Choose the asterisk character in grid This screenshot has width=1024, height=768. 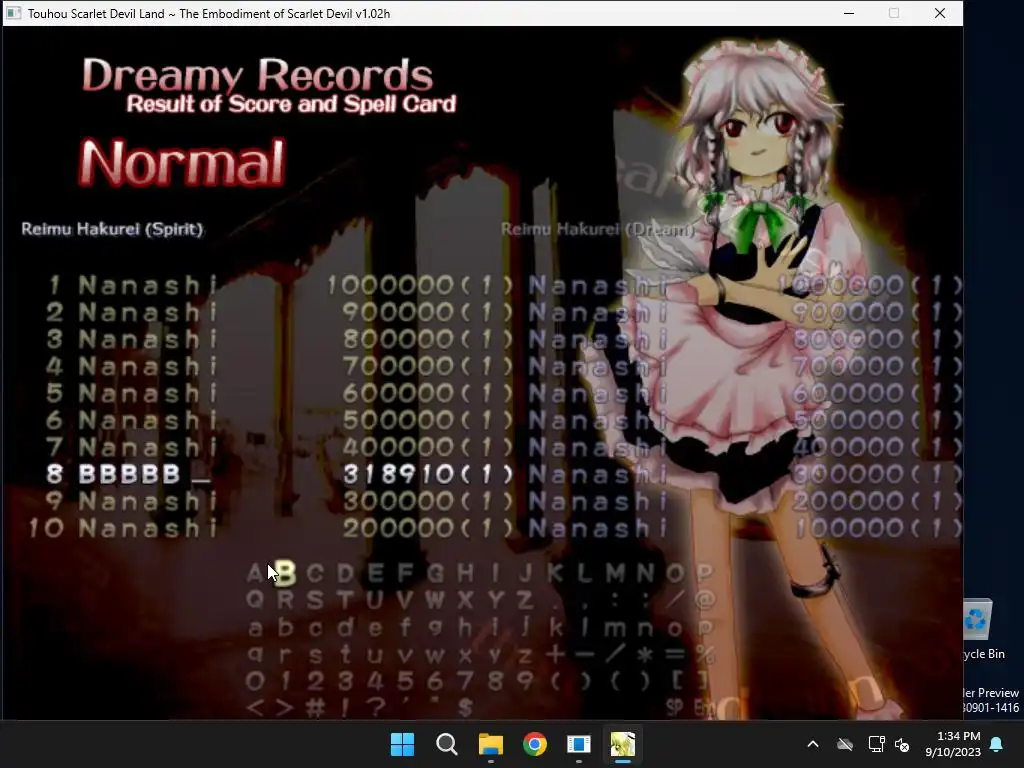645,654
